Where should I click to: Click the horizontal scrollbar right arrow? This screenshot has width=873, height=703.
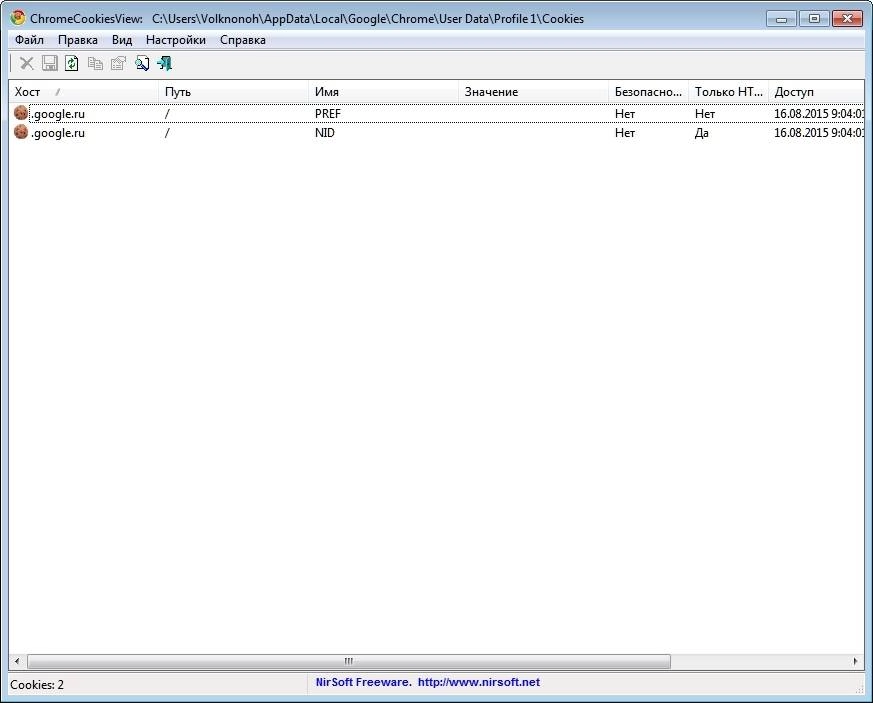tap(855, 661)
